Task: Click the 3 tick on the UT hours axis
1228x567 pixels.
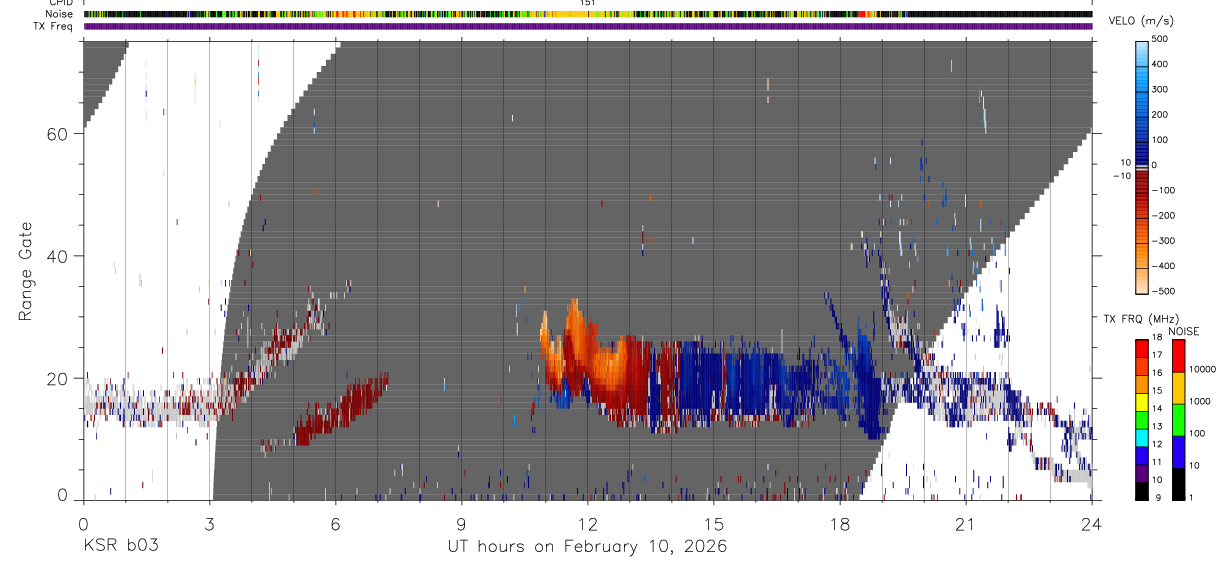Action: (208, 524)
